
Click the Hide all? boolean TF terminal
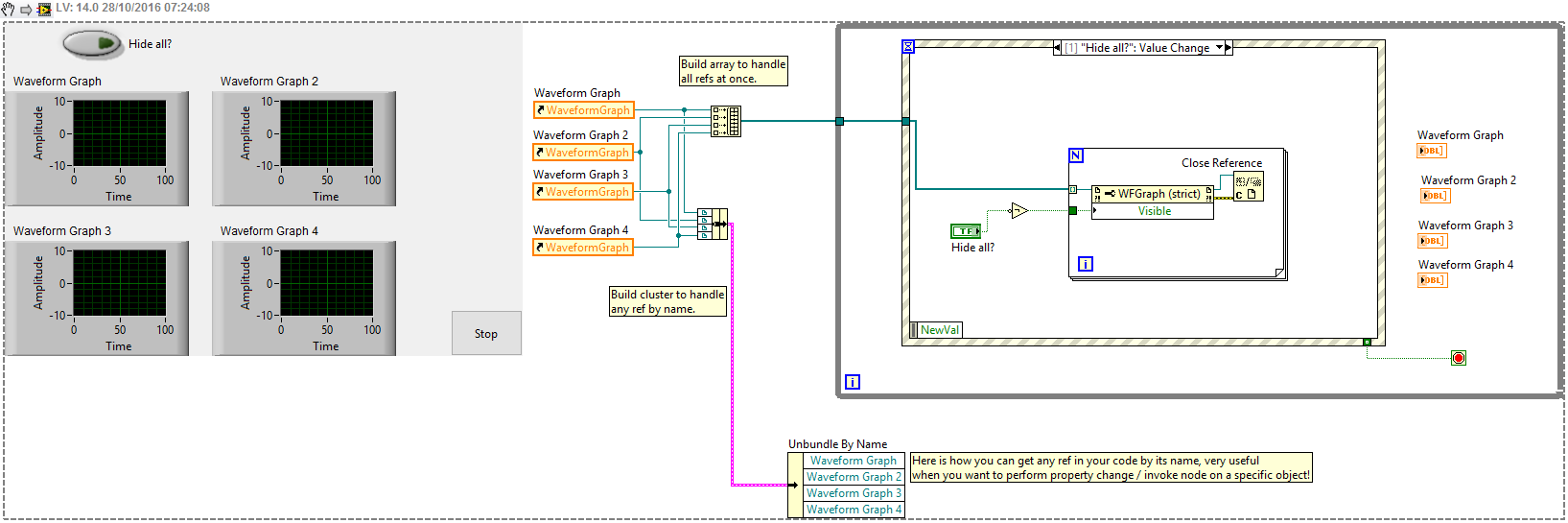pos(966,231)
